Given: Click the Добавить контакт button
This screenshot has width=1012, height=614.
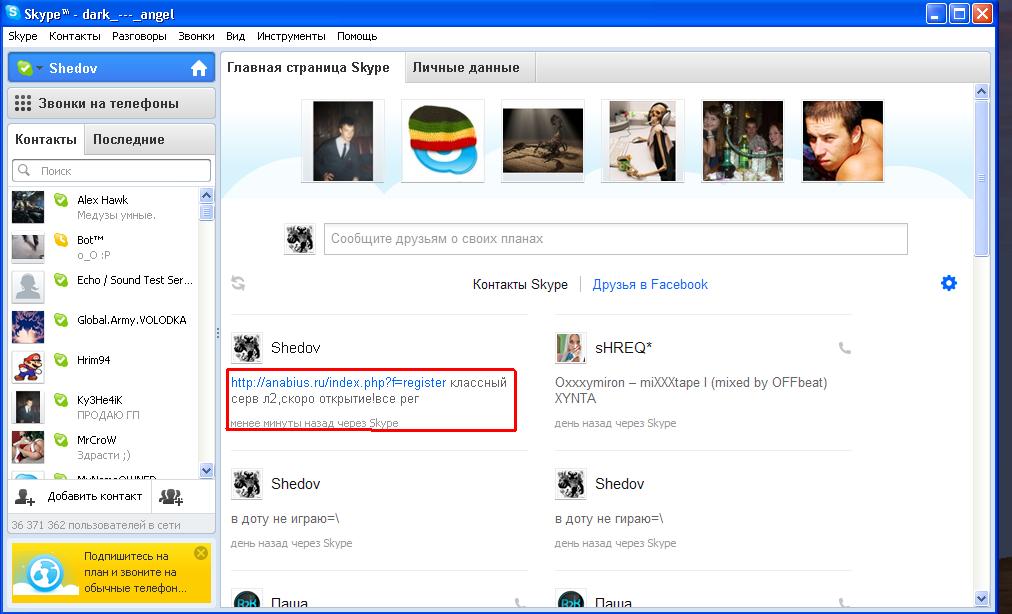Looking at the screenshot, I should tap(79, 496).
